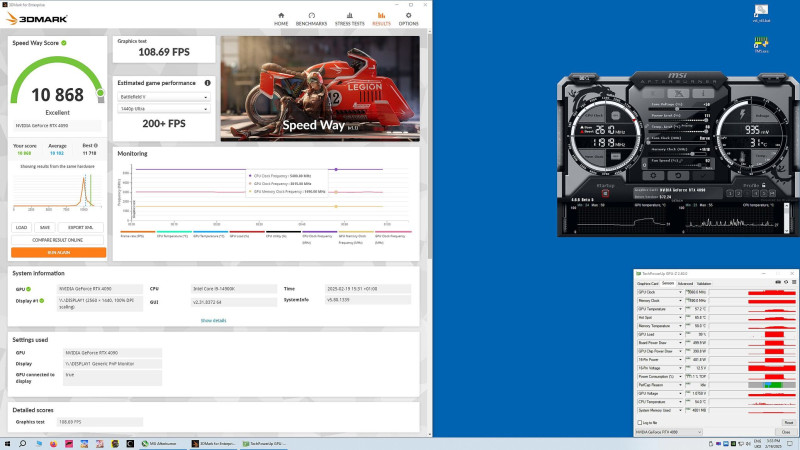
Task: Click the Afterburner save profile icon
Action: tap(772, 193)
